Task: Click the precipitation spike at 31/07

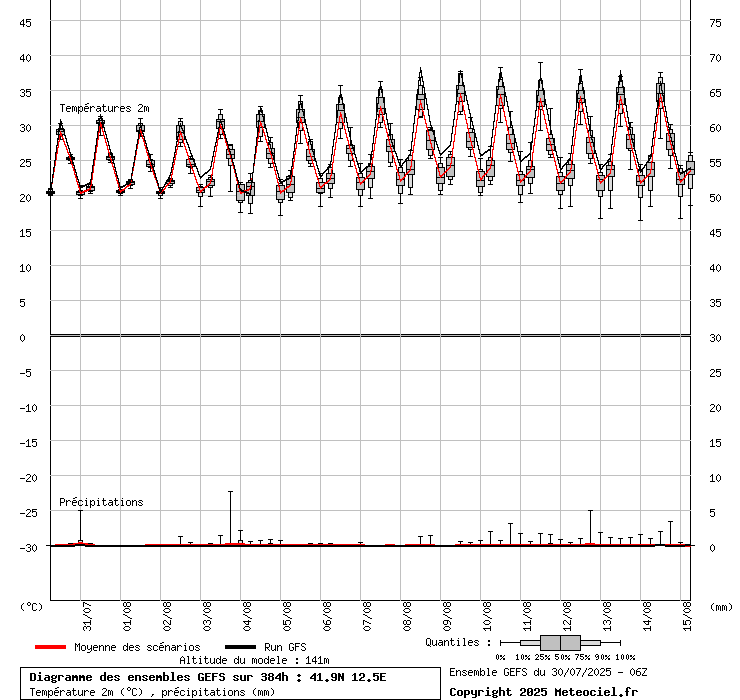Action: point(80,527)
